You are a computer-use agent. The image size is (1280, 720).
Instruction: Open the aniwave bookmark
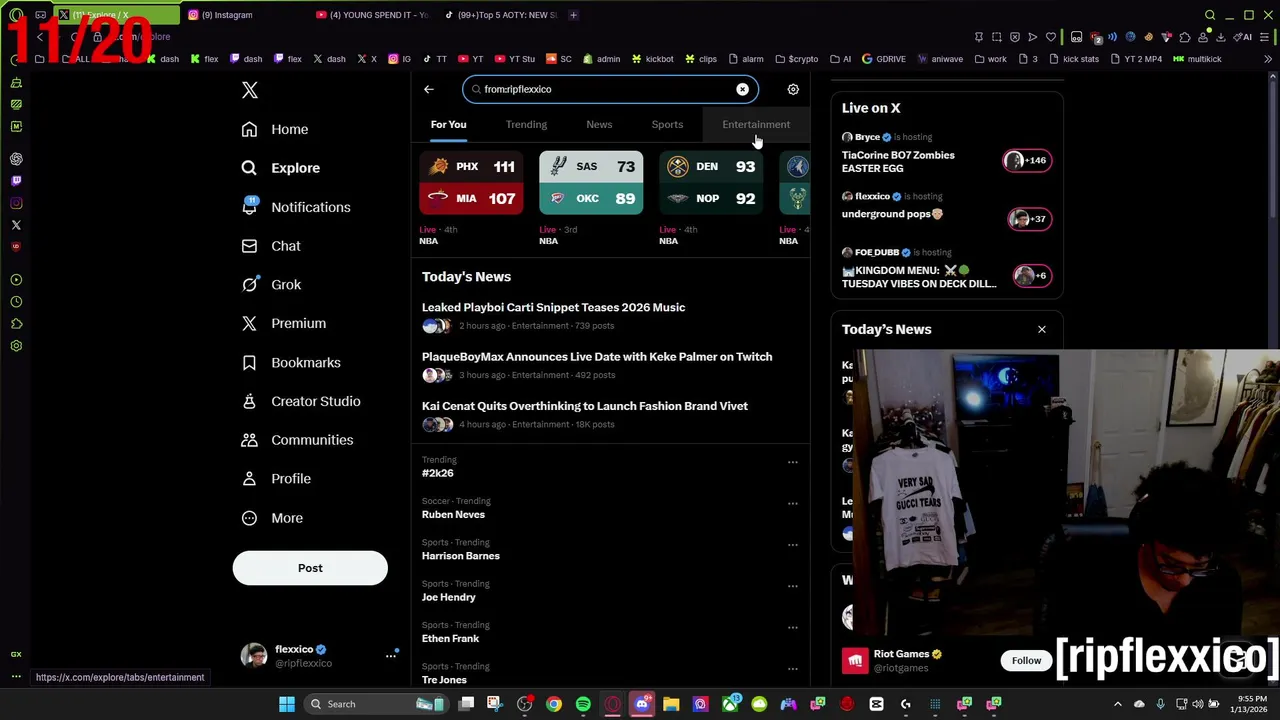click(x=939, y=59)
